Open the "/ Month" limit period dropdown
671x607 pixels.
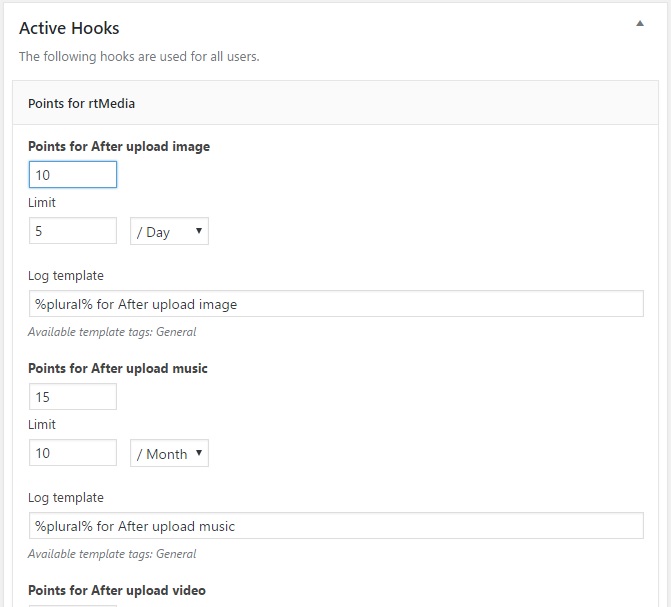(169, 454)
